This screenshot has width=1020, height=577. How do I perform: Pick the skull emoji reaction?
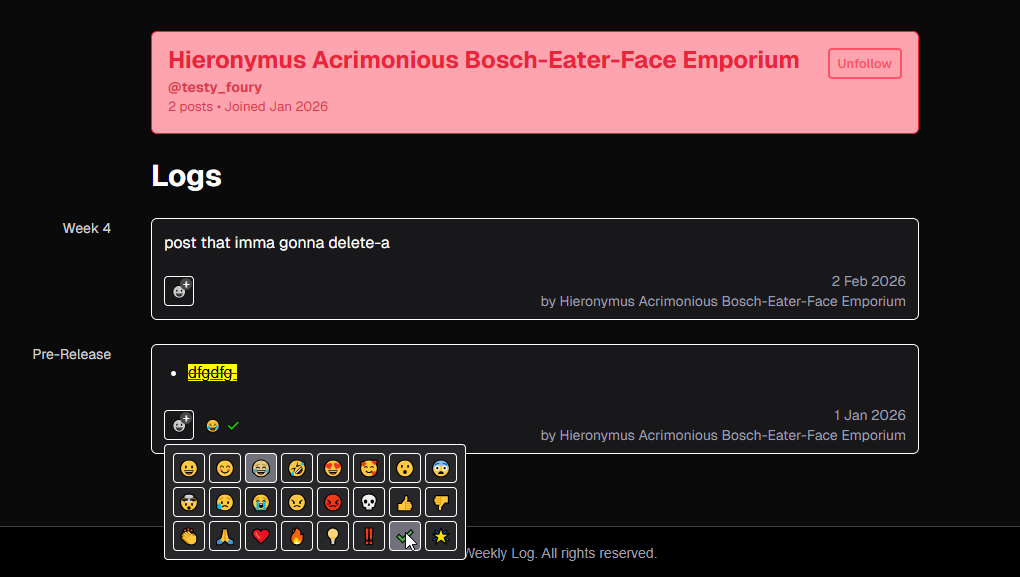coord(369,502)
